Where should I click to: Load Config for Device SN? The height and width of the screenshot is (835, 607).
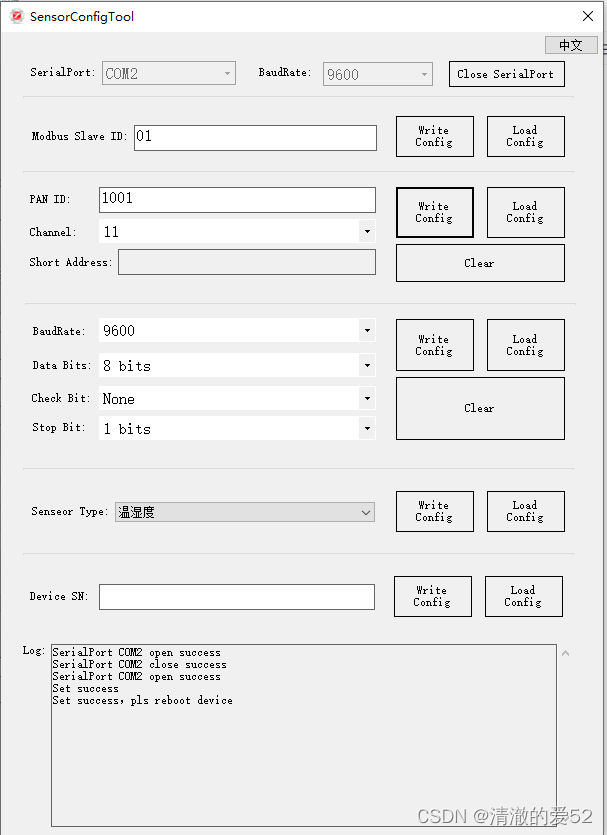[524, 596]
